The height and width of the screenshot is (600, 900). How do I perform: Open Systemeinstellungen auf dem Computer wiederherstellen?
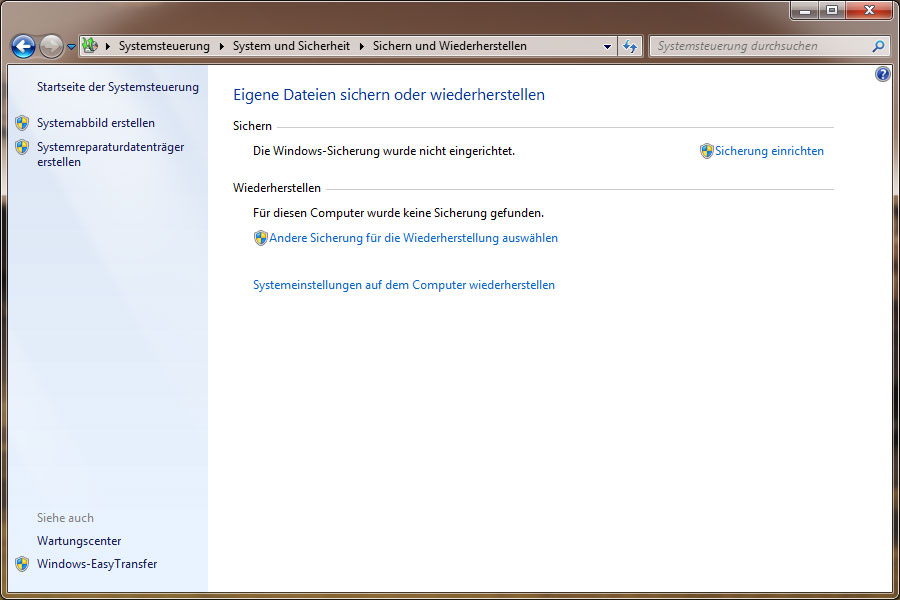404,285
